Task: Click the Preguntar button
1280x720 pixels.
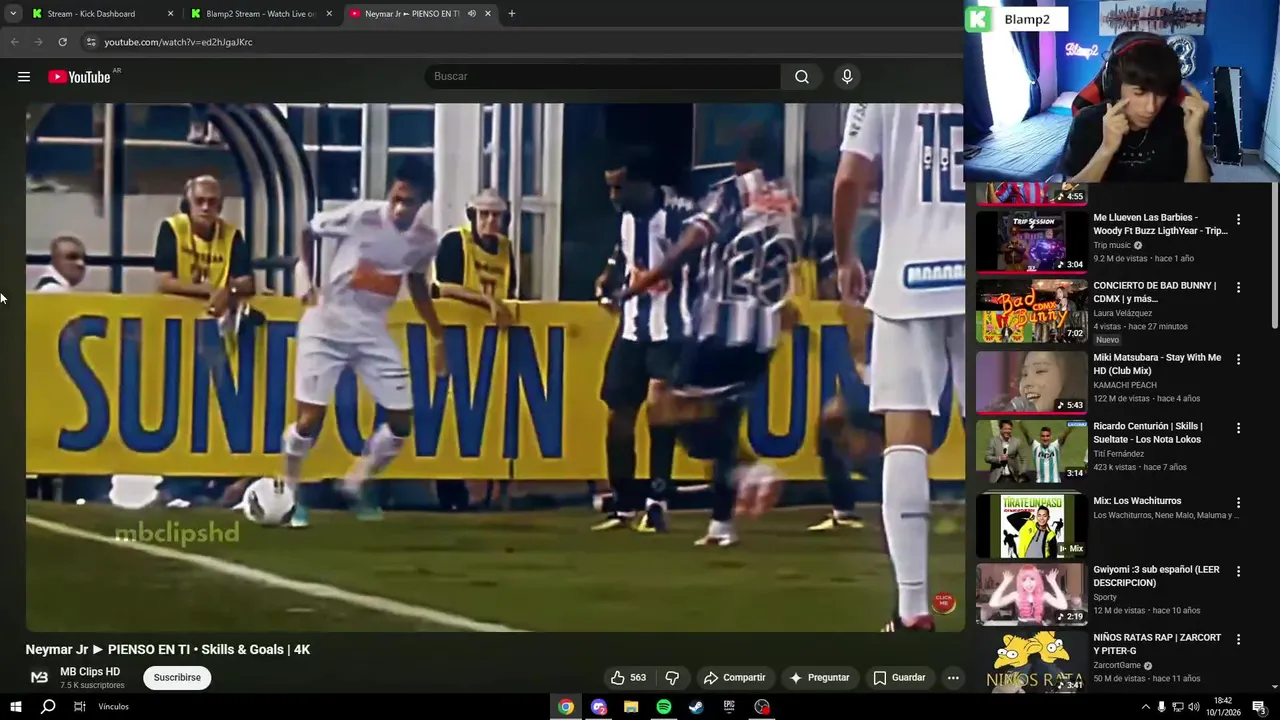Action: pyautogui.click(x=820, y=678)
